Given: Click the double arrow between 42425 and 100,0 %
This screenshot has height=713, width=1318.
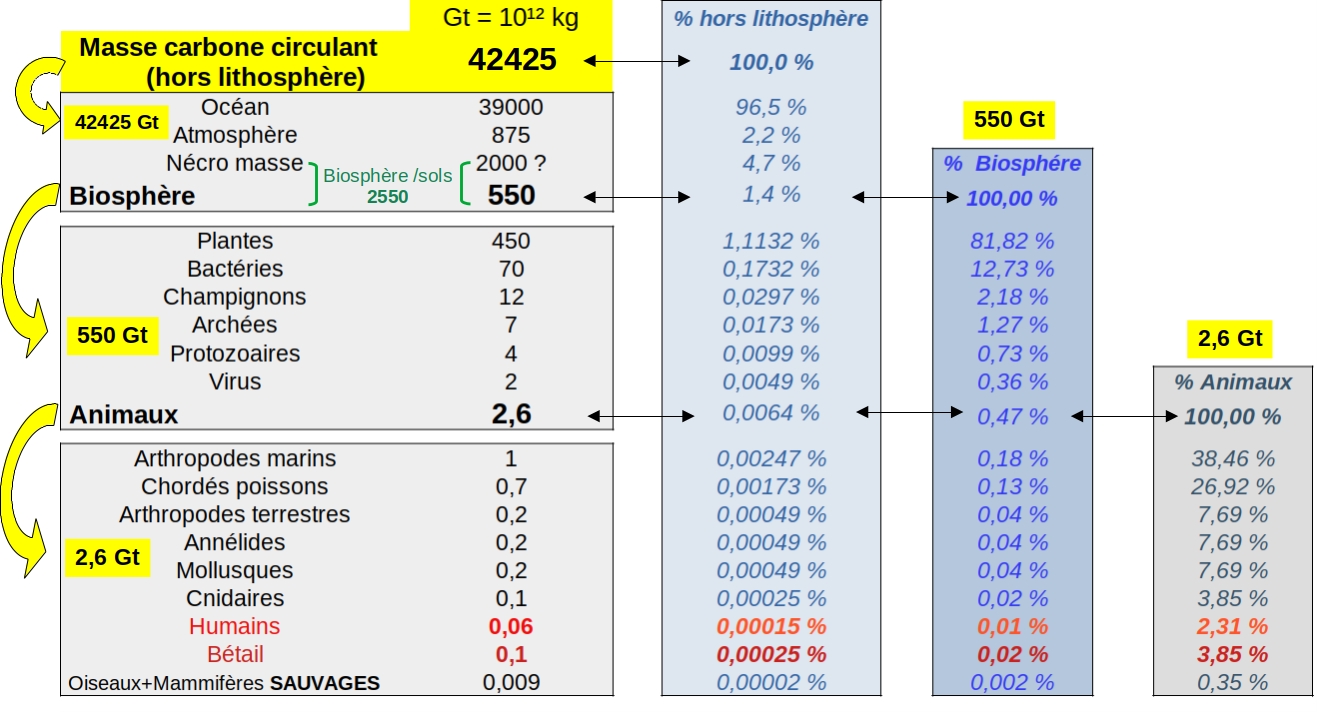Looking at the screenshot, I should [x=651, y=62].
